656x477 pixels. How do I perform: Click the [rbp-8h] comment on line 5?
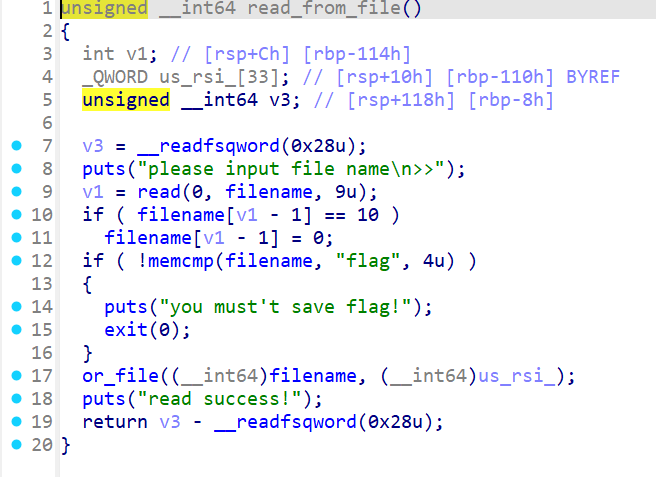511,100
